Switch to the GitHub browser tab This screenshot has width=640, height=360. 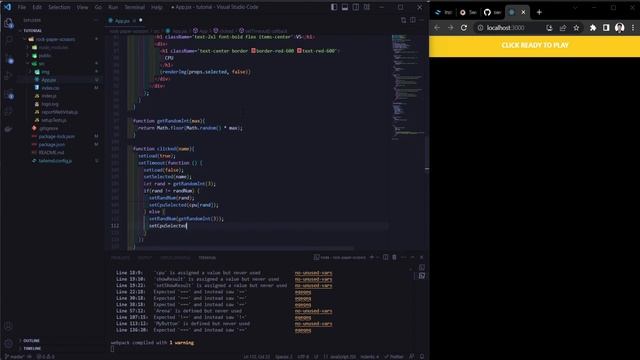pos(492,12)
